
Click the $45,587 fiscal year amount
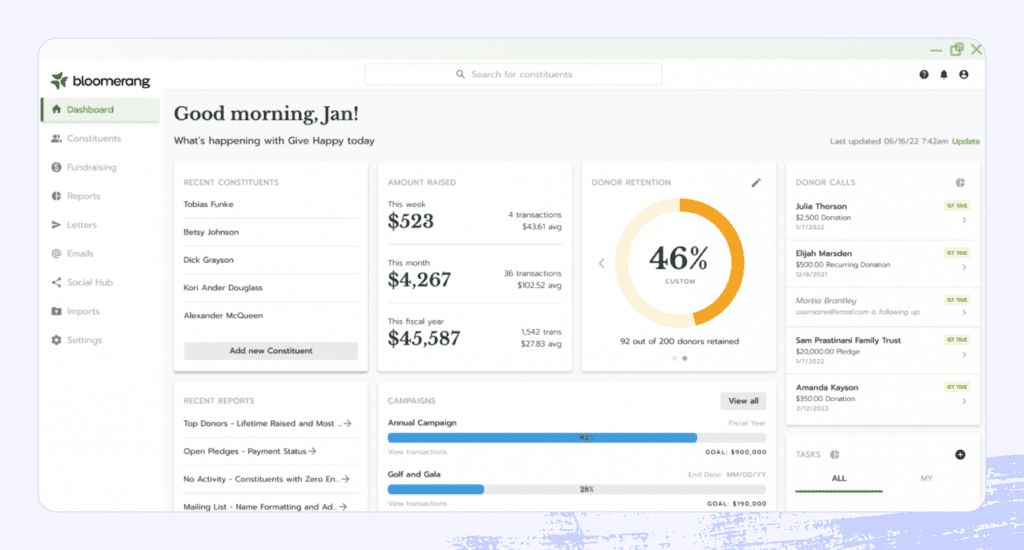[424, 338]
